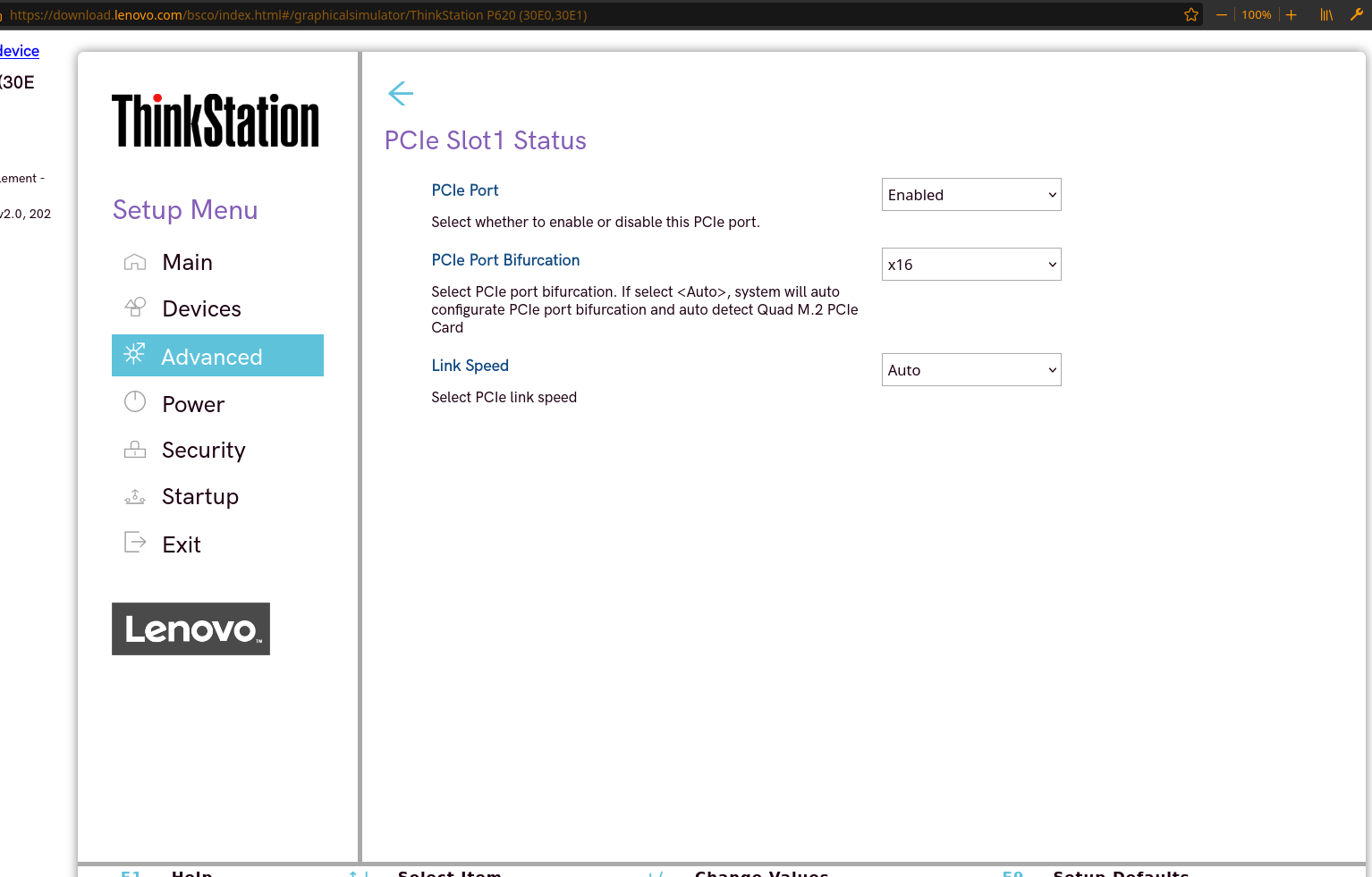Screen dimensions: 1372x877
Task: Zoom in using browser plus icon
Action: (x=1292, y=14)
